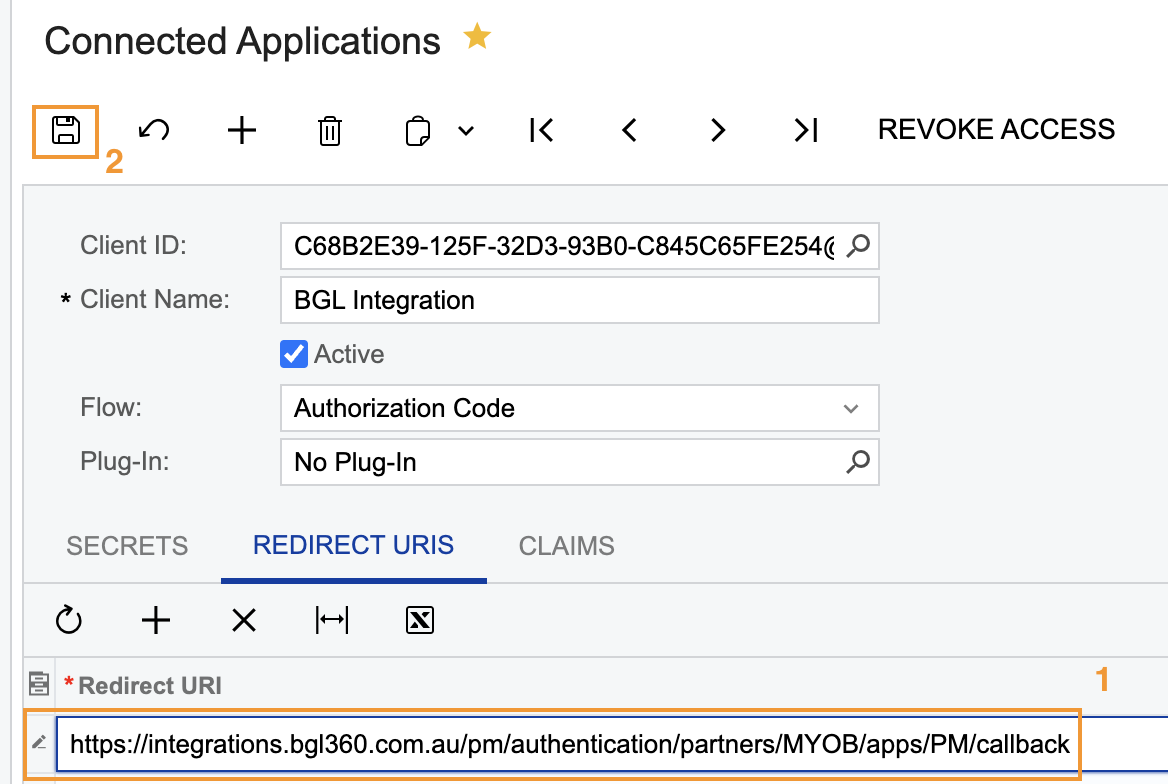The image size is (1168, 784).
Task: Toggle the favorite star next to Connected Applications
Action: click(x=477, y=36)
